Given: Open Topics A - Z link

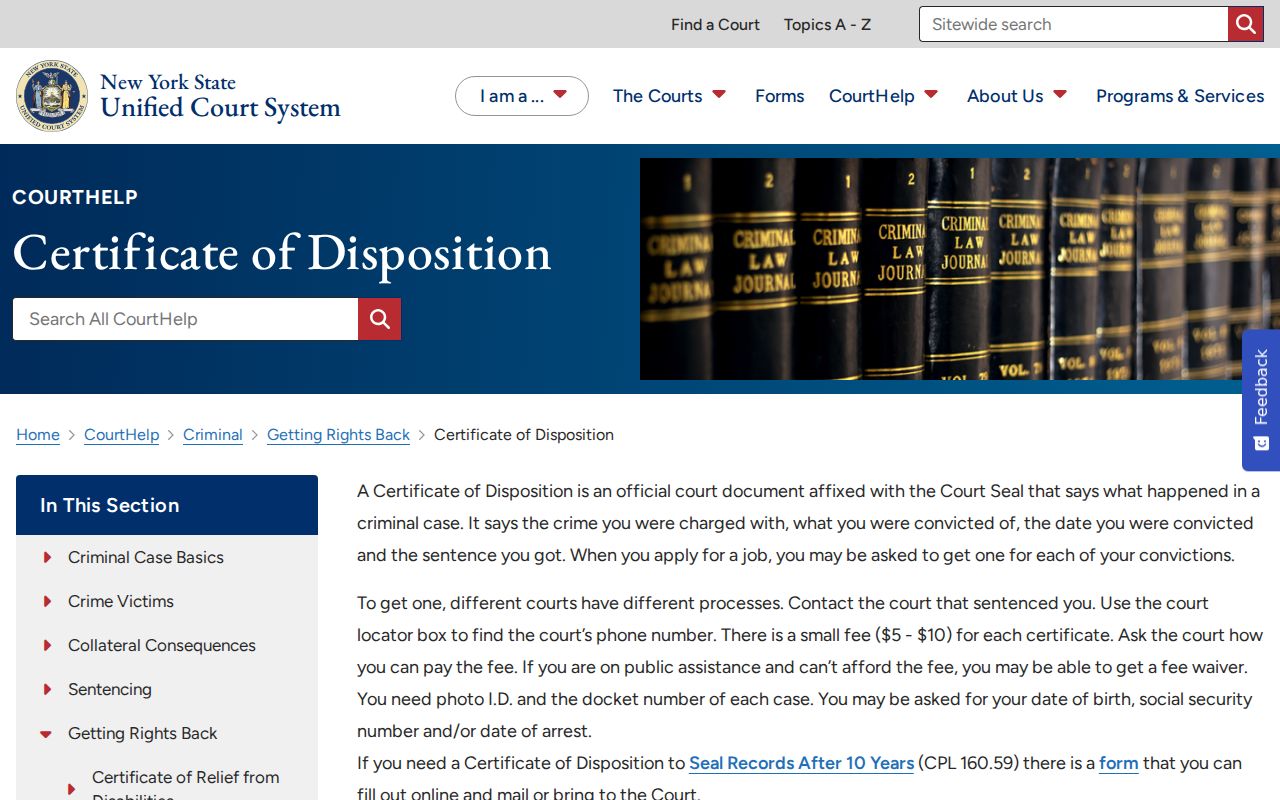Looking at the screenshot, I should pos(827,24).
